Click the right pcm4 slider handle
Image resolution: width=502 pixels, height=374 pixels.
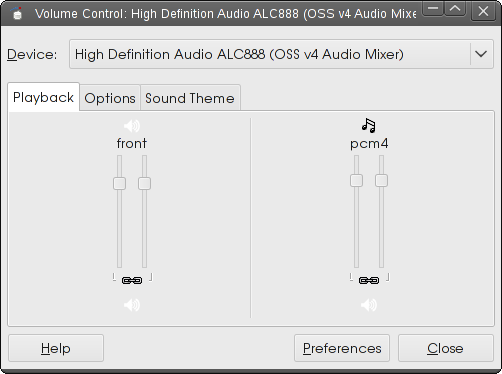[381, 181]
